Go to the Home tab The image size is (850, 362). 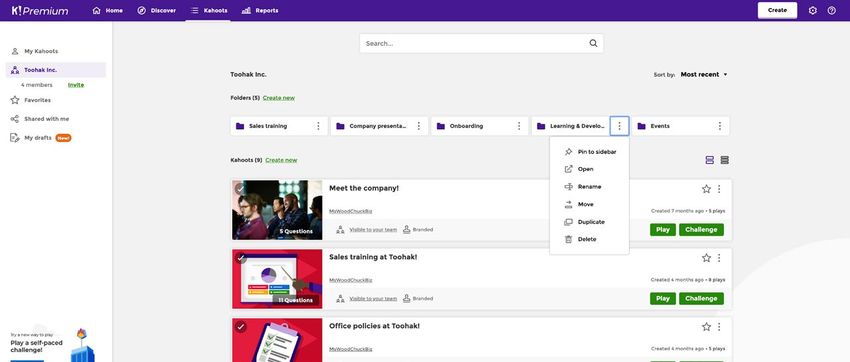(107, 10)
